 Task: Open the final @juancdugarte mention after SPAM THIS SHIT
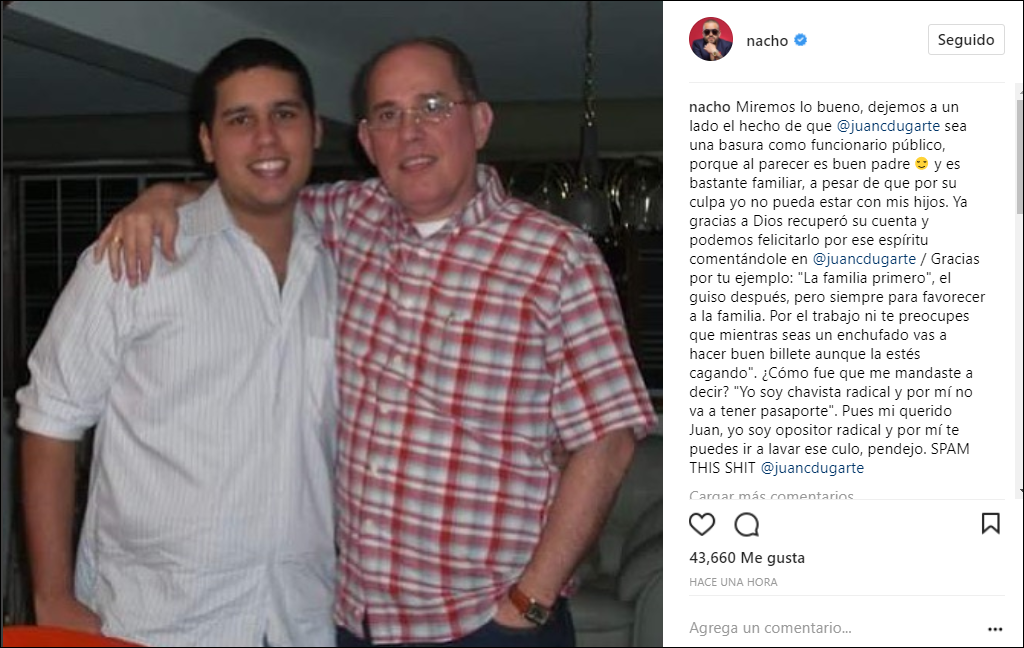(x=812, y=468)
